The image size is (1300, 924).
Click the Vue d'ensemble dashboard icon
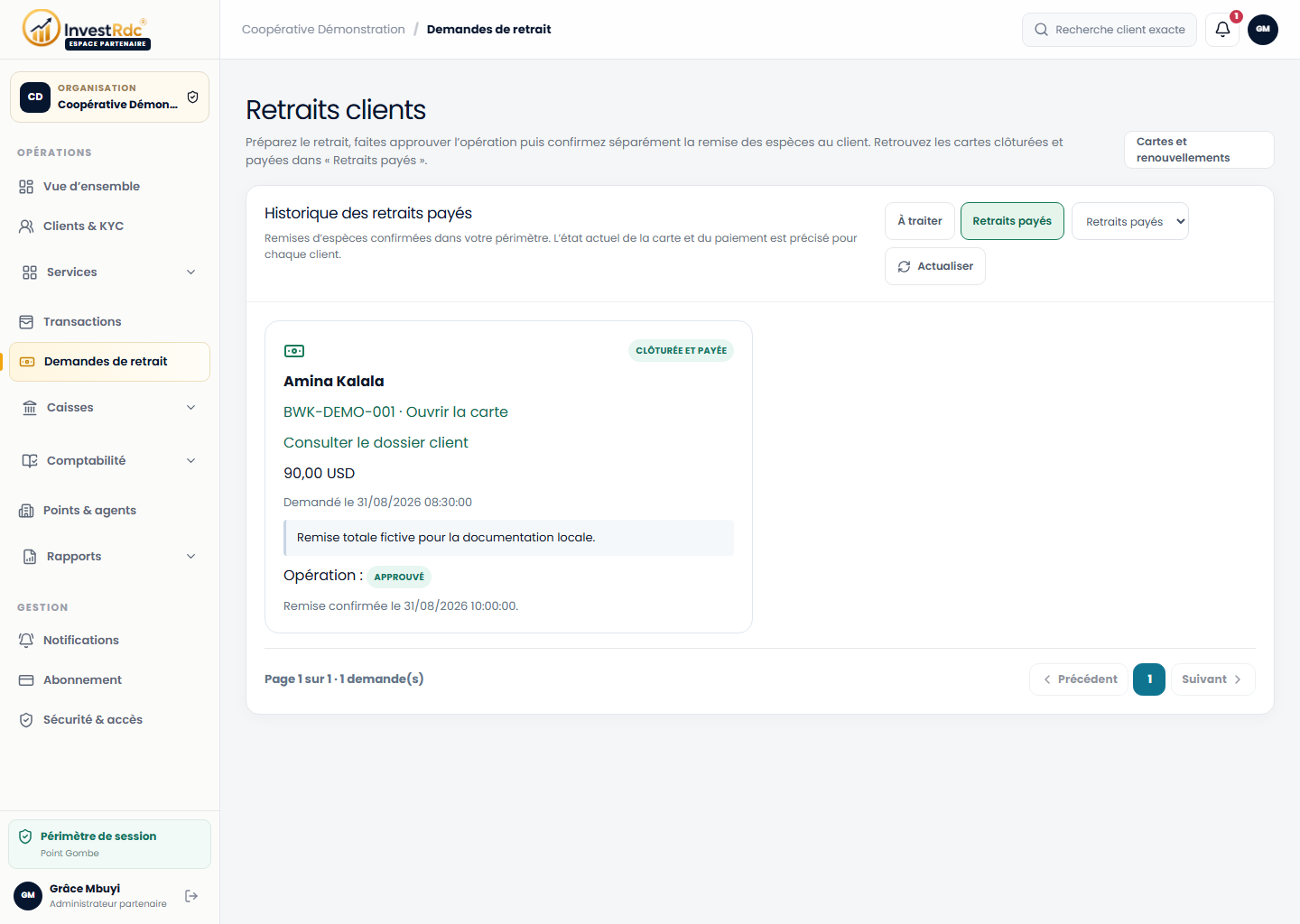coord(26,187)
